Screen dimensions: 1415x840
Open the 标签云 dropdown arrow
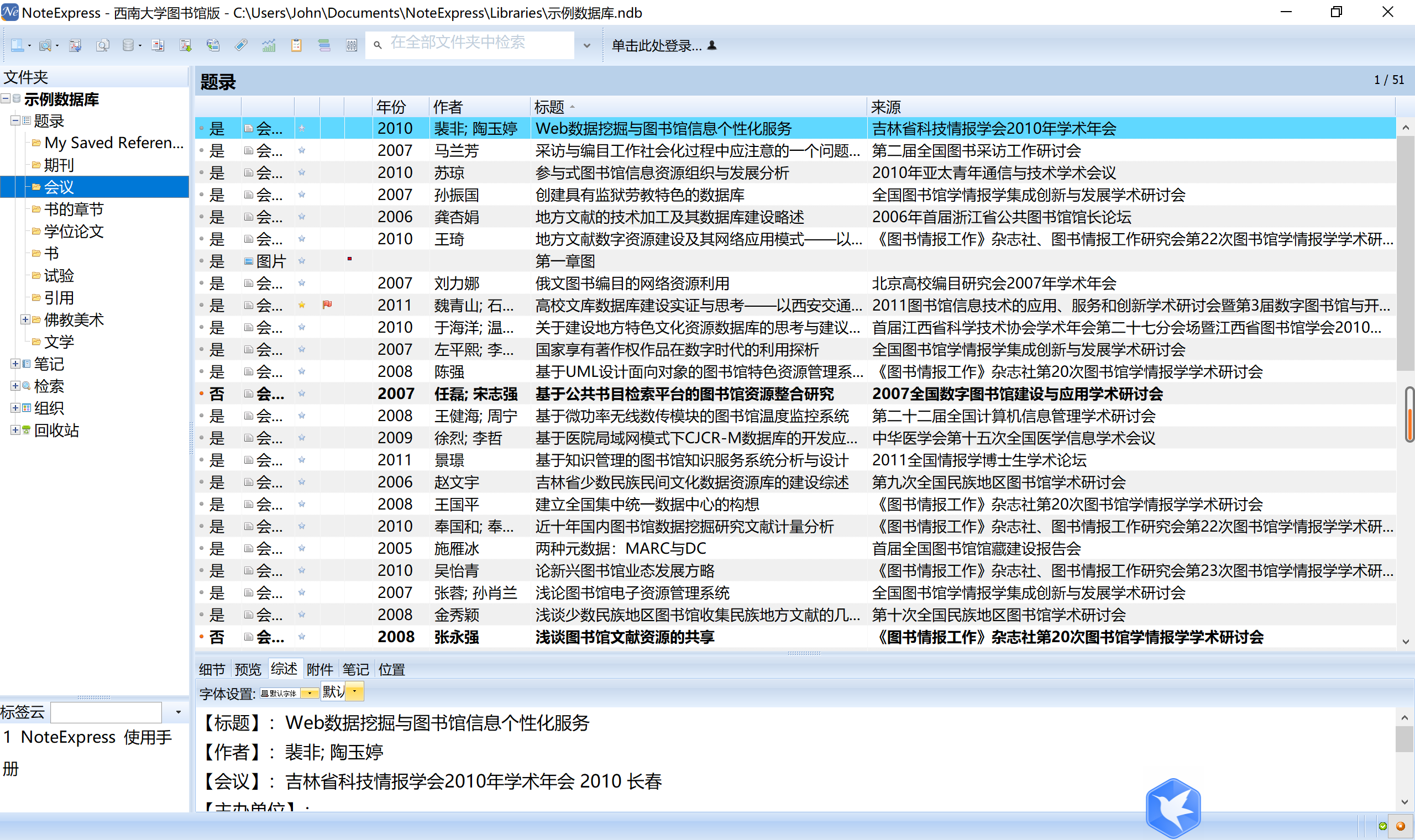[179, 712]
